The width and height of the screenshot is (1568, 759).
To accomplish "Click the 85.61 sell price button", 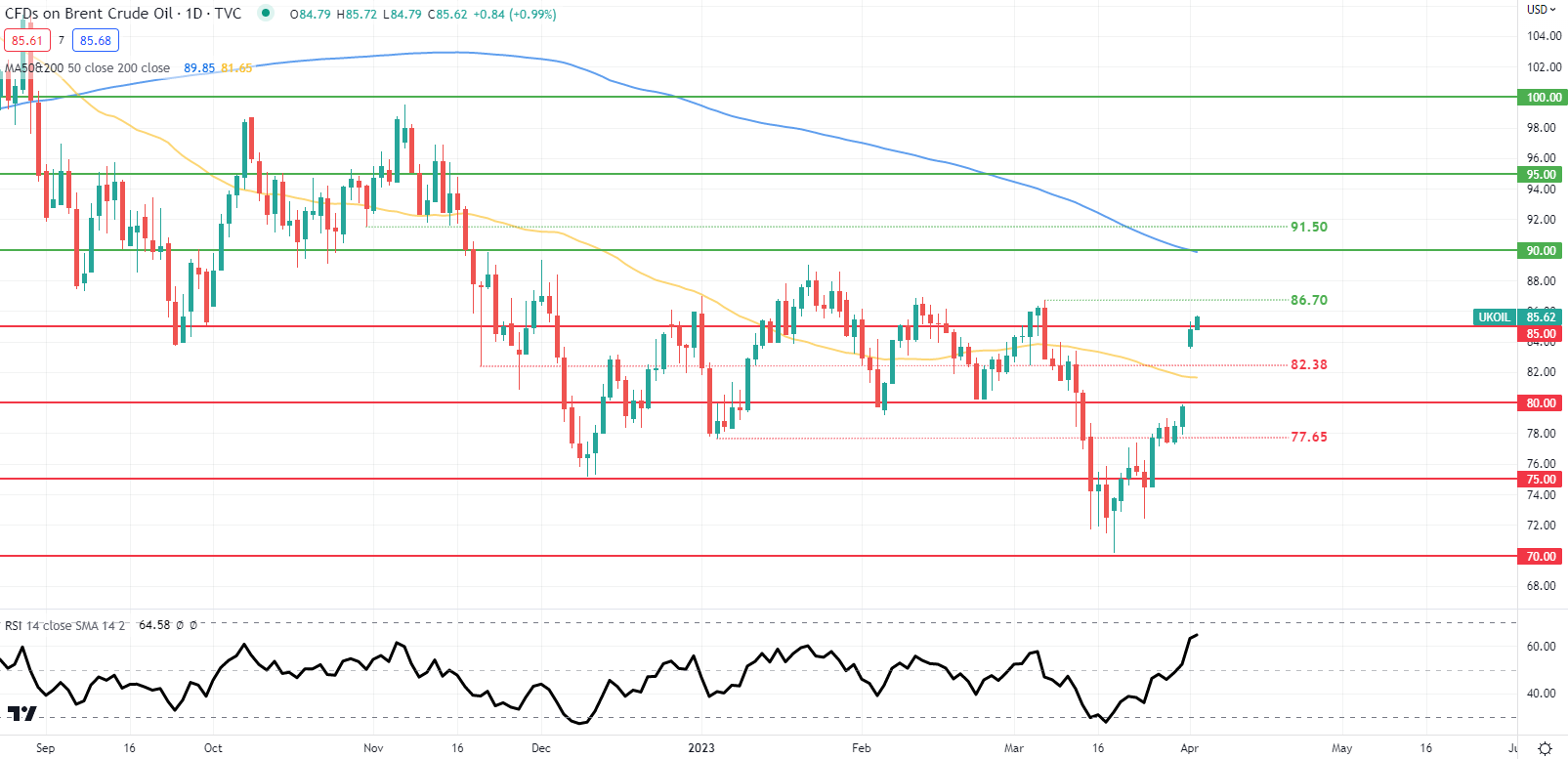I will coord(27,40).
